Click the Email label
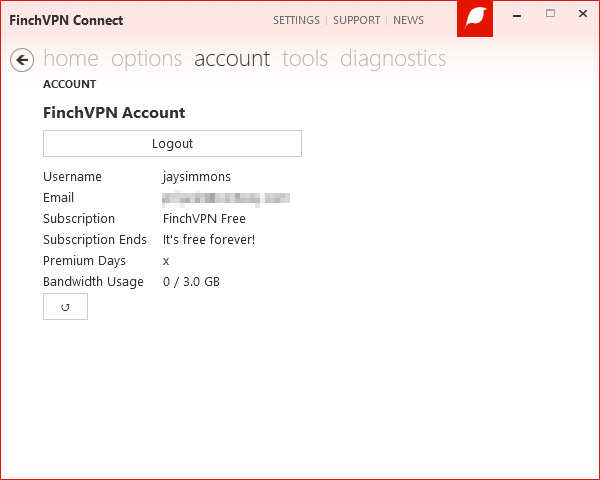The image size is (600, 480). (59, 198)
